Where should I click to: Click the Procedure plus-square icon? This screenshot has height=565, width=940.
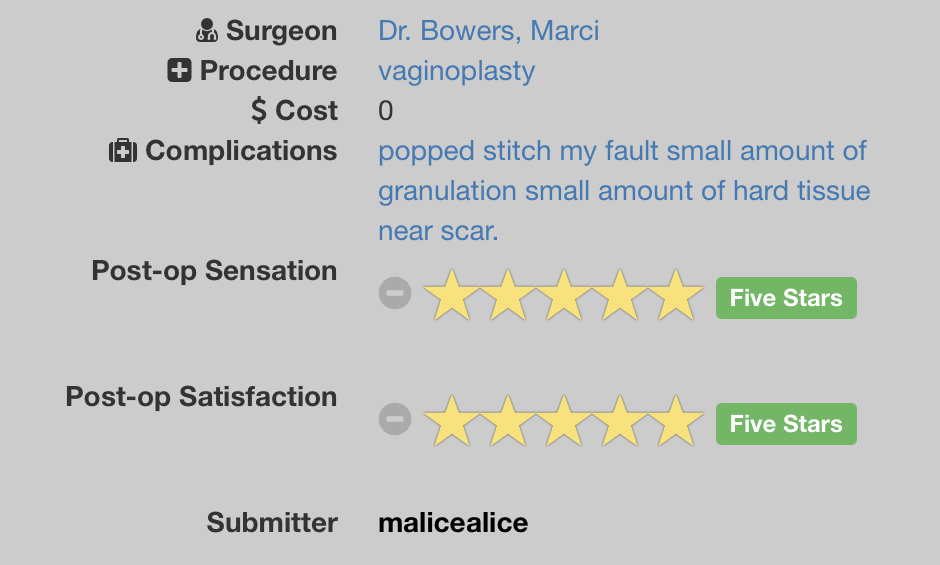(180, 71)
